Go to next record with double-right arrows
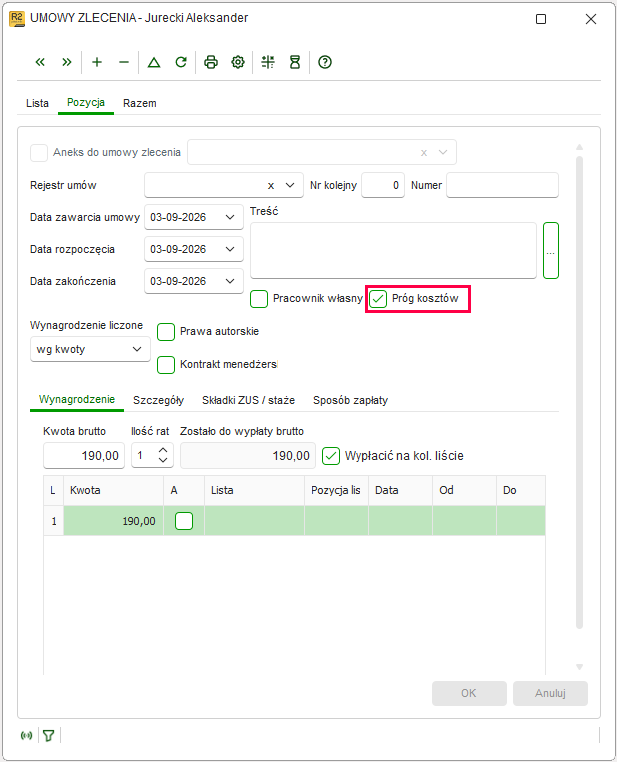The height and width of the screenshot is (762, 617). coord(67,62)
